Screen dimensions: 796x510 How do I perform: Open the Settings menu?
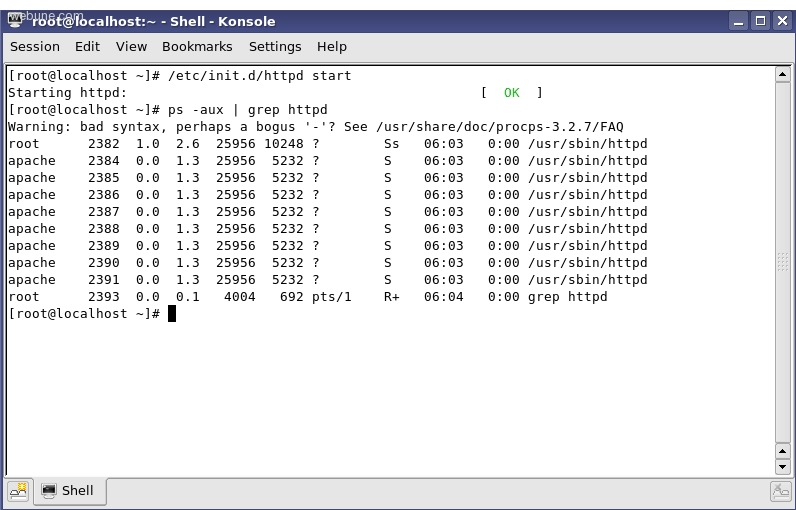coord(275,47)
